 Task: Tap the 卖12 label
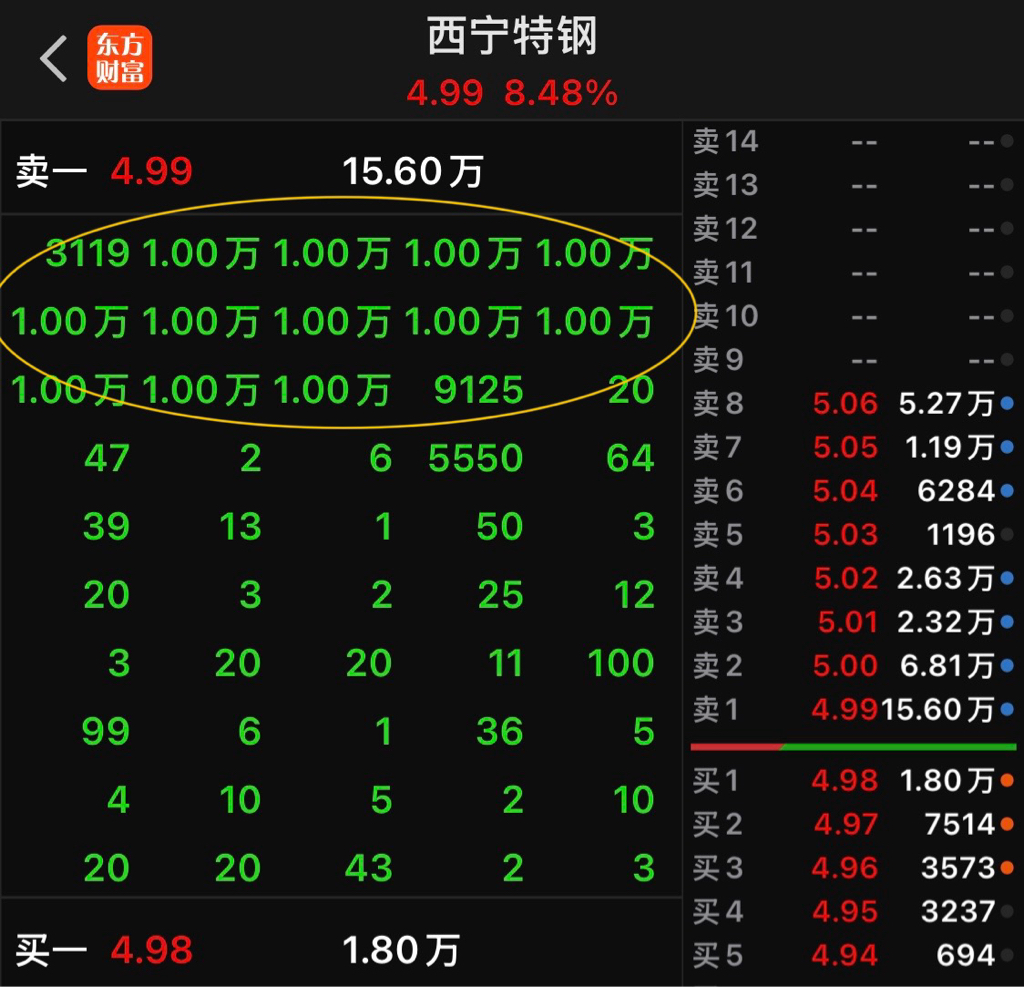click(725, 229)
